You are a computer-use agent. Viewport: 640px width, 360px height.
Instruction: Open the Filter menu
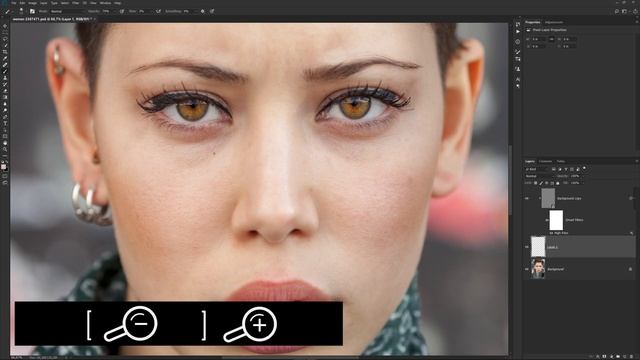pos(76,3)
